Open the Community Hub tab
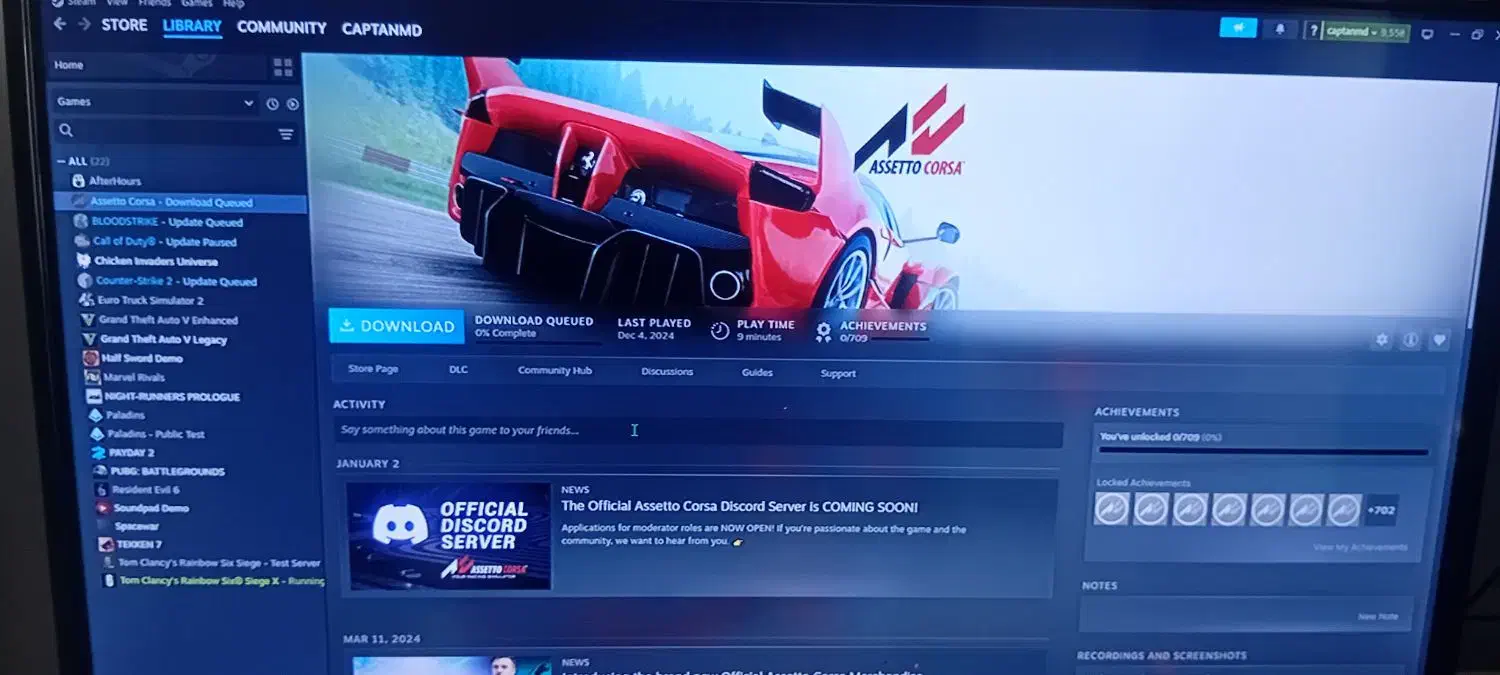 555,371
